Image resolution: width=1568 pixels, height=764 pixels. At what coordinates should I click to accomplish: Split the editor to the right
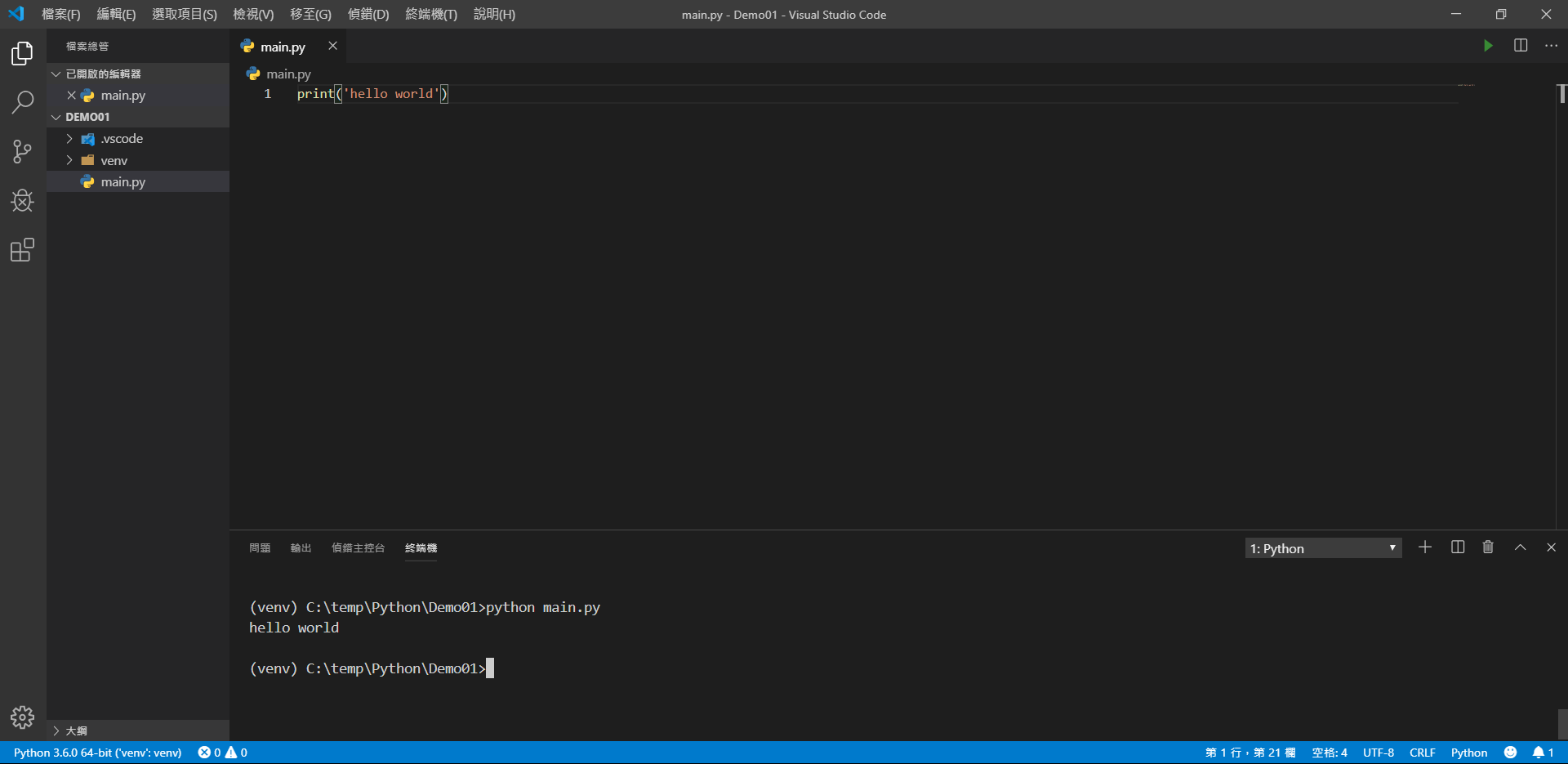tap(1520, 46)
